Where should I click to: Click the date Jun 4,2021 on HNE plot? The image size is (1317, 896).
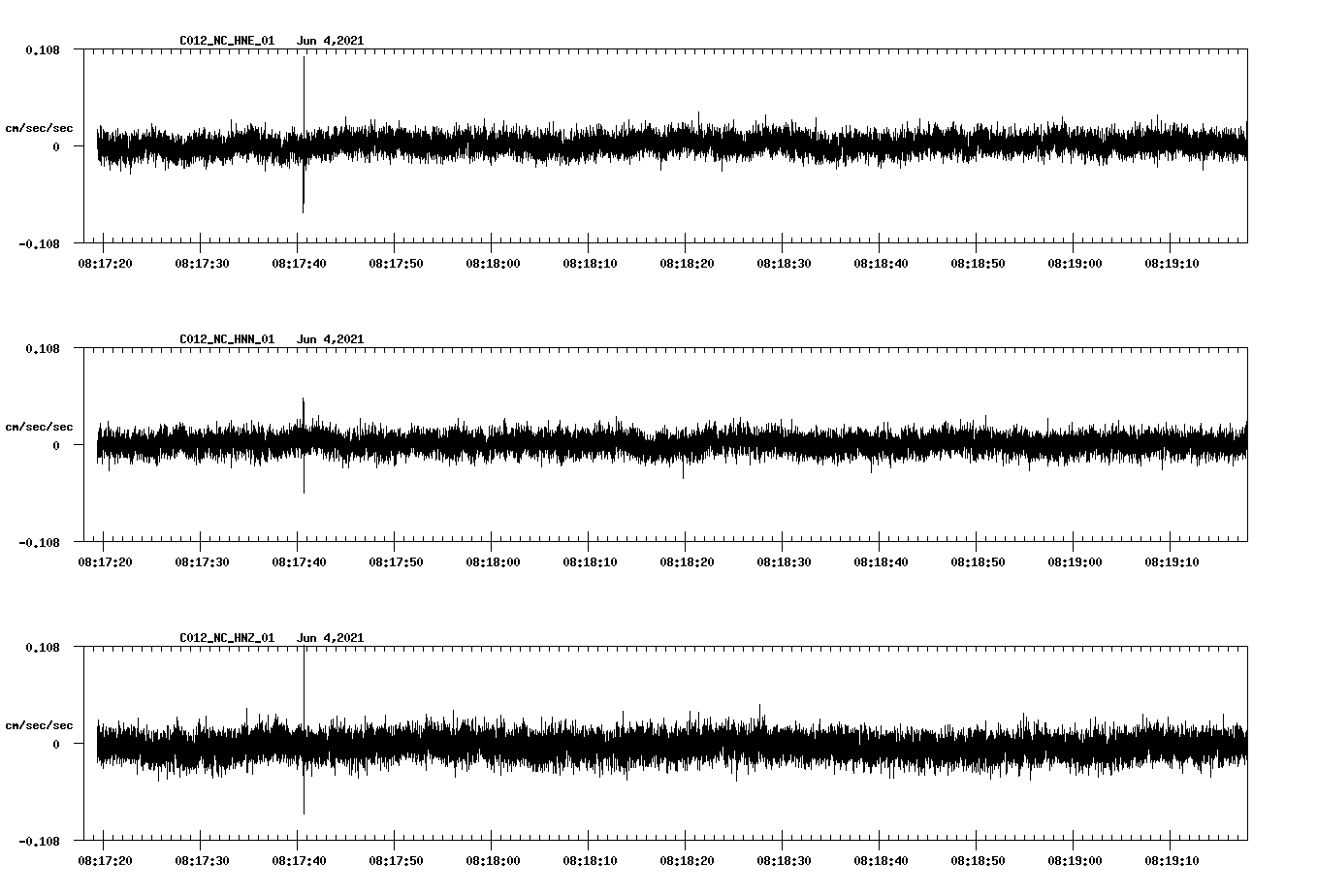331,41
